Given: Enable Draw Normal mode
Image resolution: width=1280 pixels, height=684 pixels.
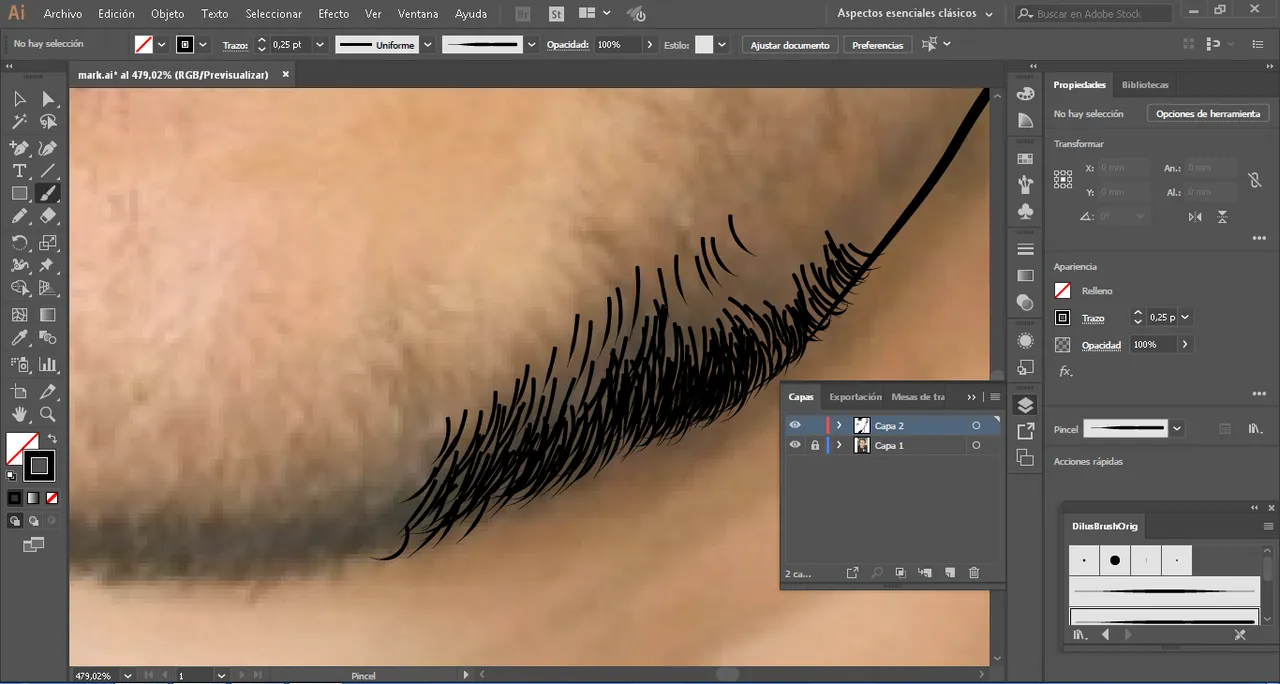Looking at the screenshot, I should click(15, 521).
